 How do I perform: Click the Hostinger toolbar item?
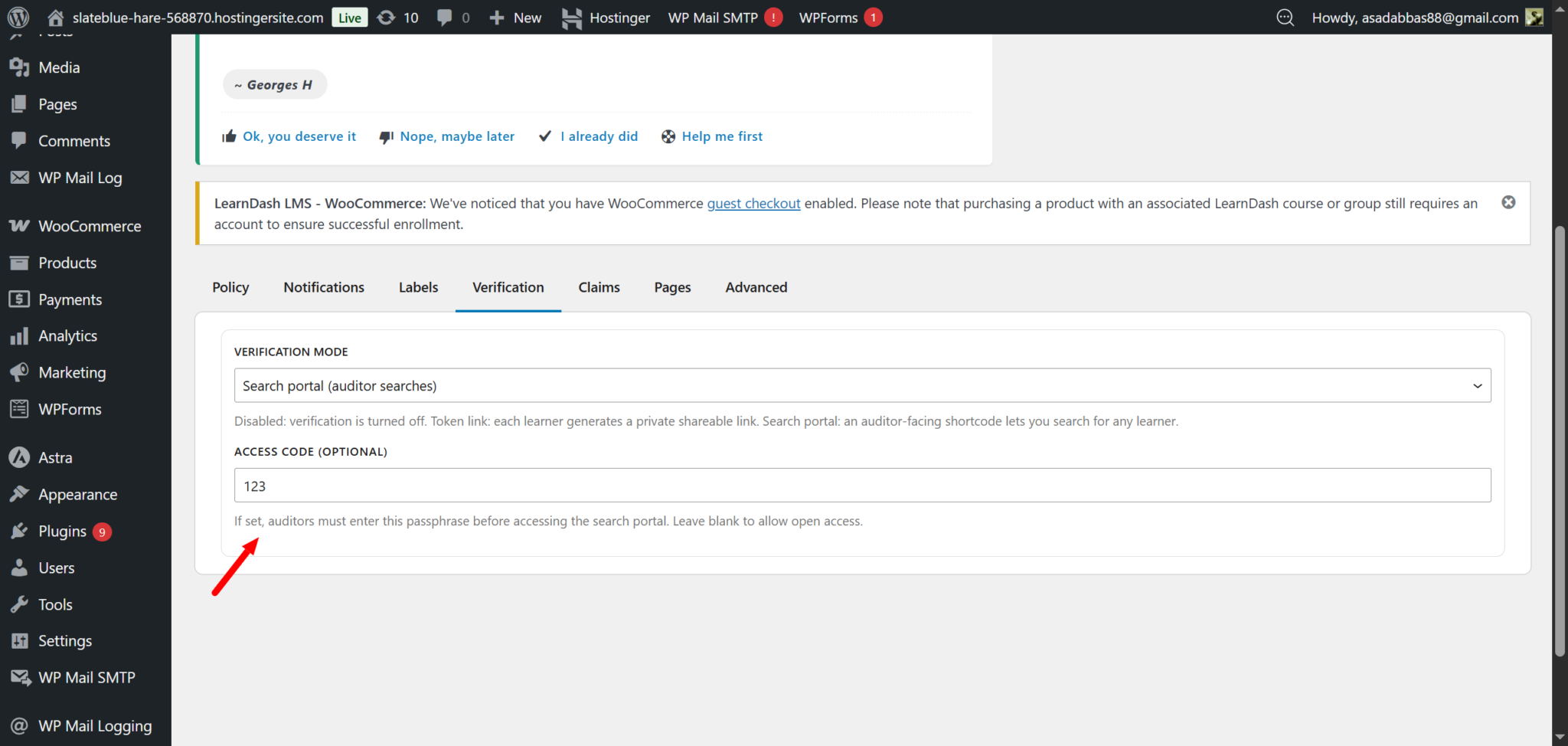[606, 18]
